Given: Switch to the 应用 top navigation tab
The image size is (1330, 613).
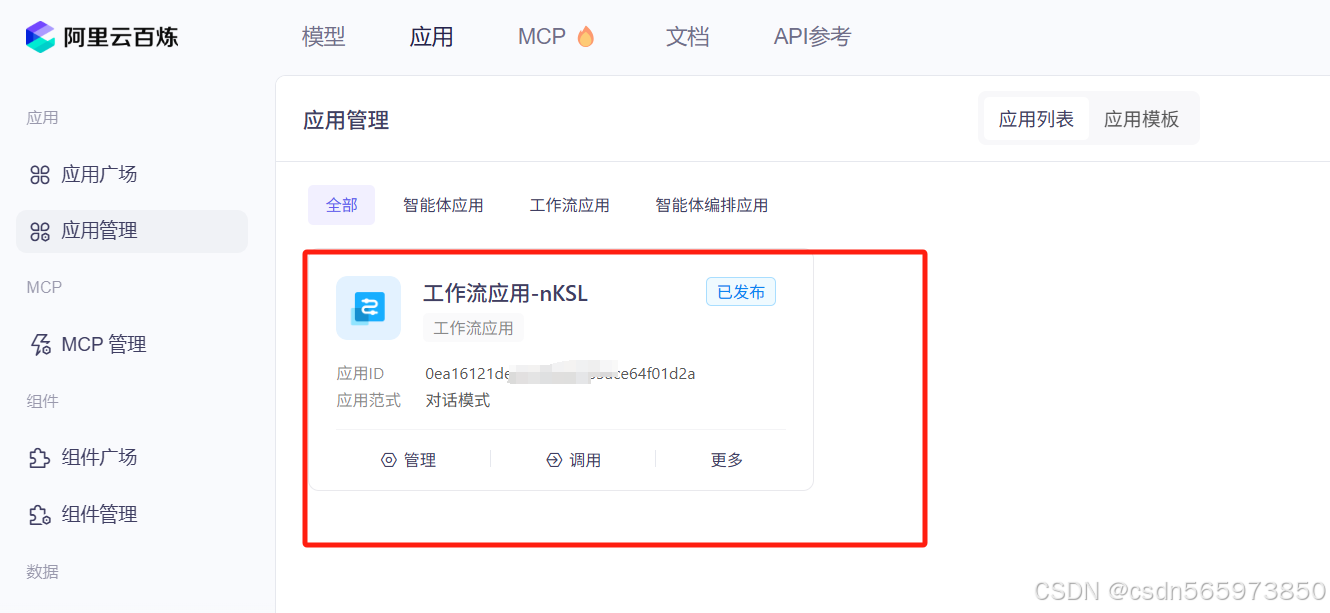Looking at the screenshot, I should 432,37.
